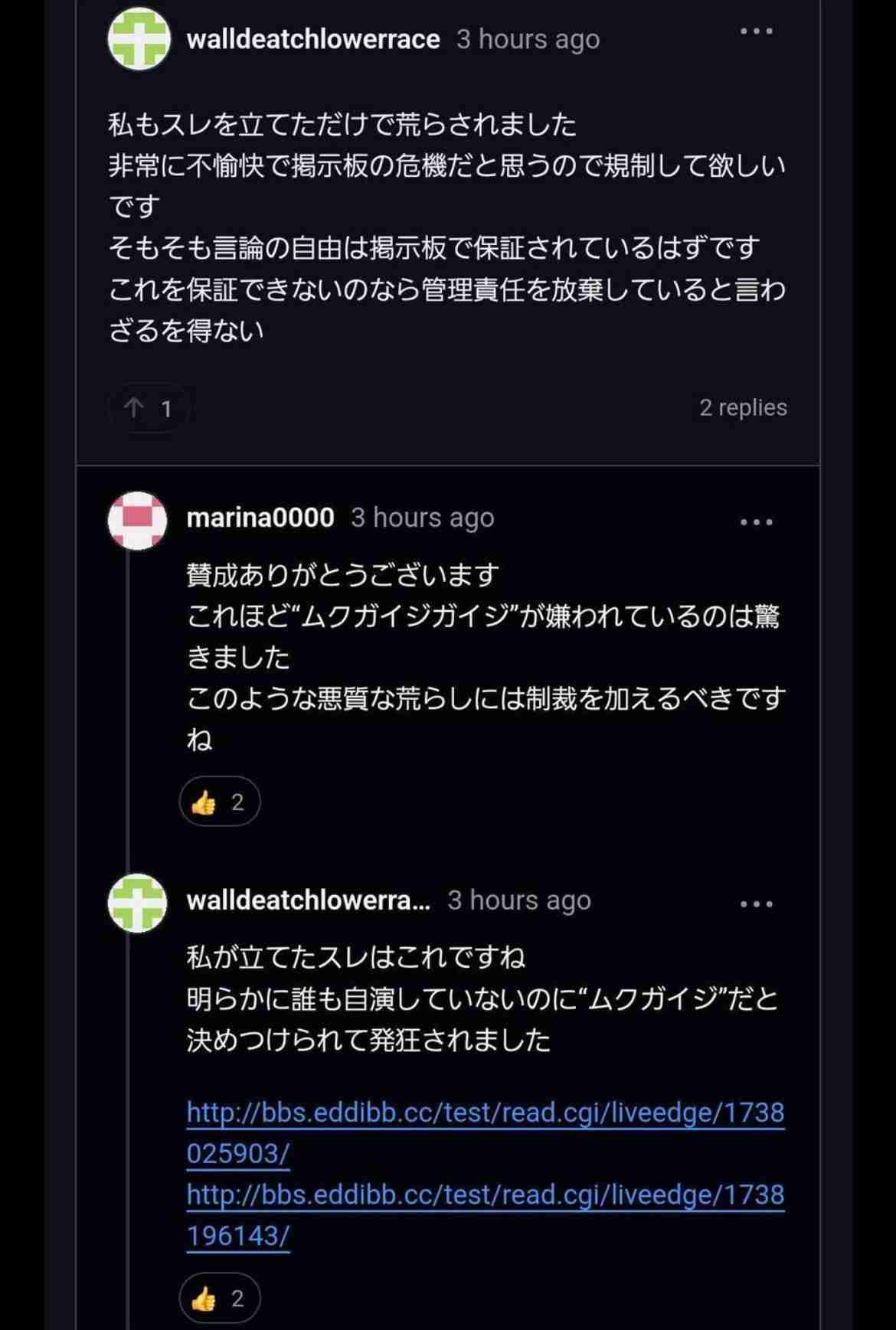Screen dimensions: 896x1330
Task: Open the walldeatchlowerrace username on the top comment
Action: pyautogui.click(x=313, y=39)
